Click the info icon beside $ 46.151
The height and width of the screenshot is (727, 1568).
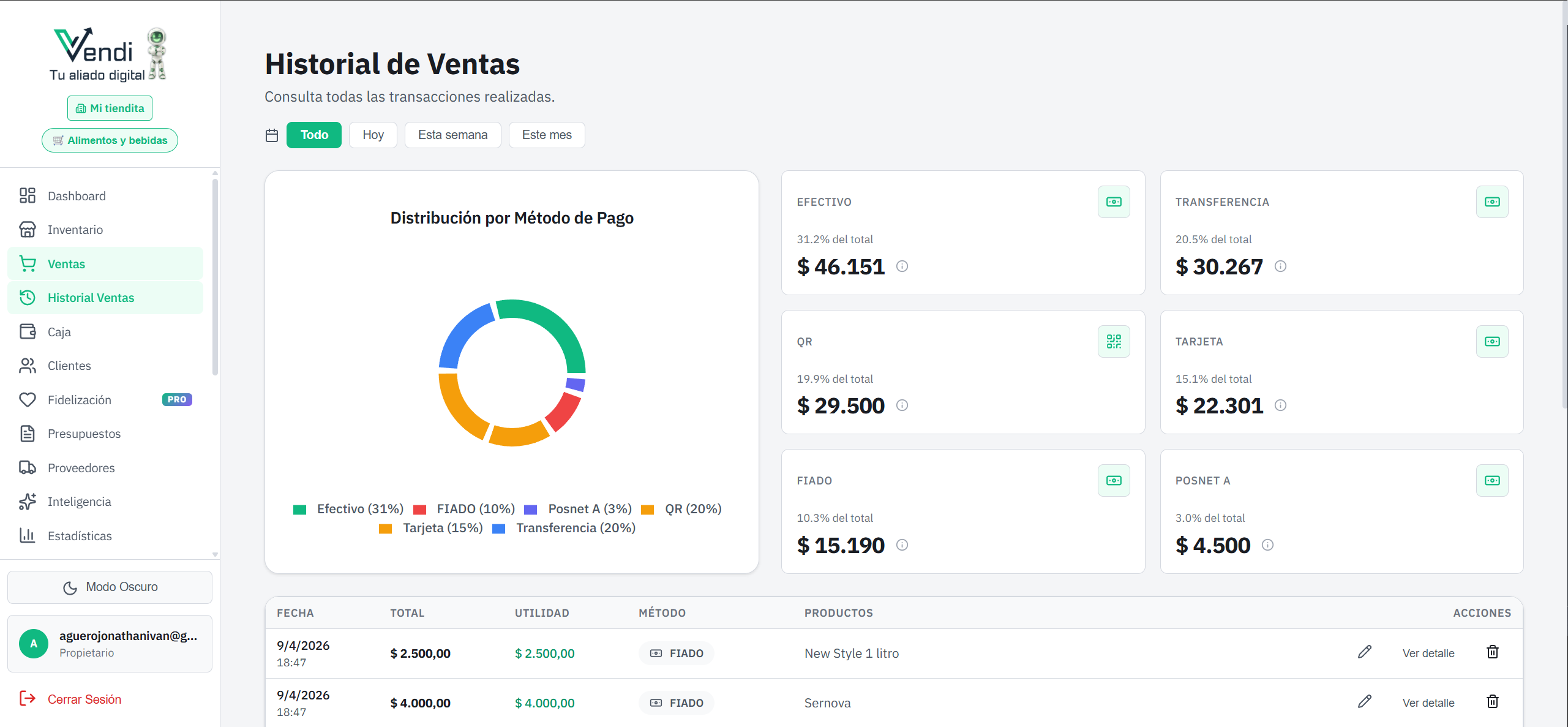pyautogui.click(x=902, y=266)
